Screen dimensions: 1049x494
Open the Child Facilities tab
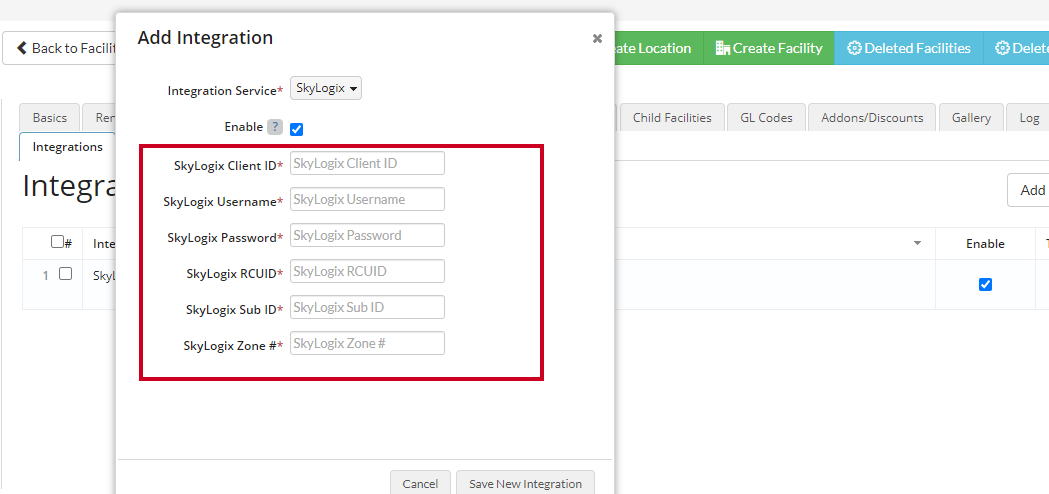click(672, 118)
